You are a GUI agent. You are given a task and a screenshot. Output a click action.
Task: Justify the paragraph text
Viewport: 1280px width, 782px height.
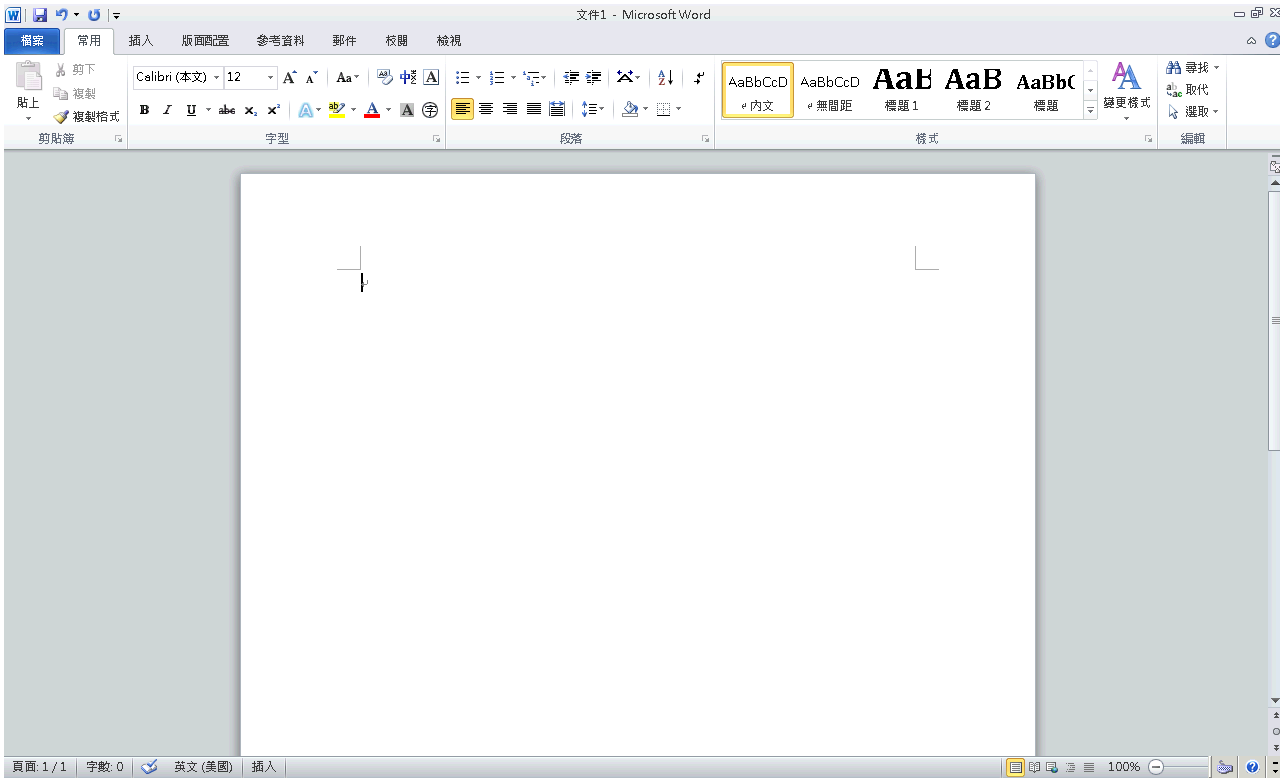pos(534,109)
